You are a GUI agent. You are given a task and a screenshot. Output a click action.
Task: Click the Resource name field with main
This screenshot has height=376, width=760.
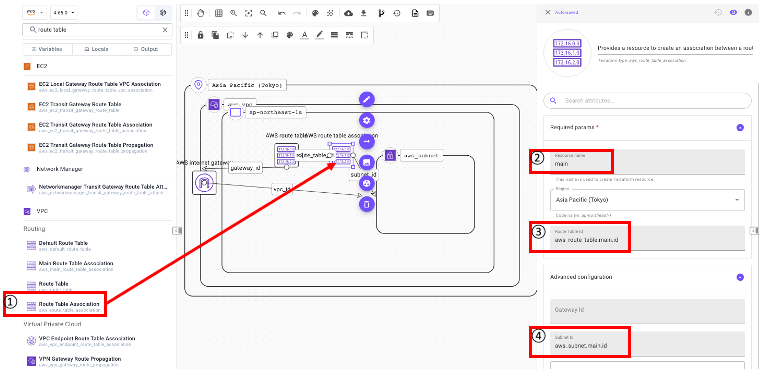tap(647, 162)
